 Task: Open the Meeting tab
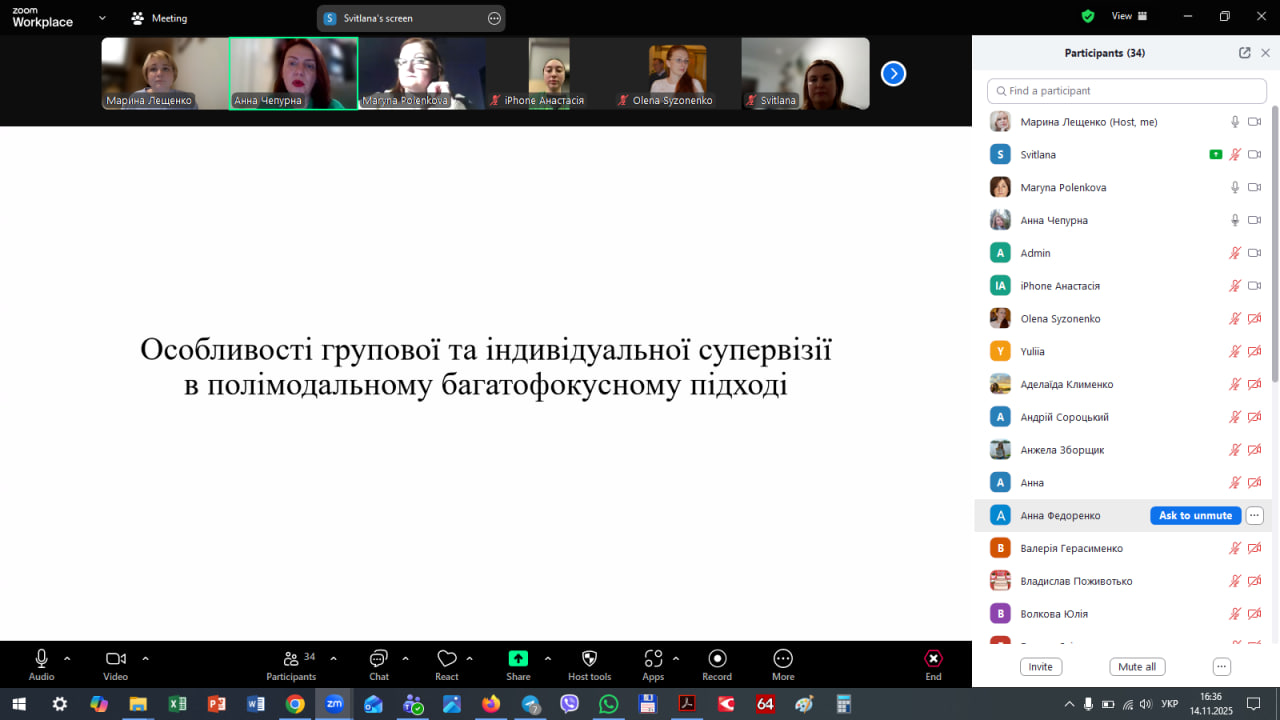pyautogui.click(x=159, y=18)
